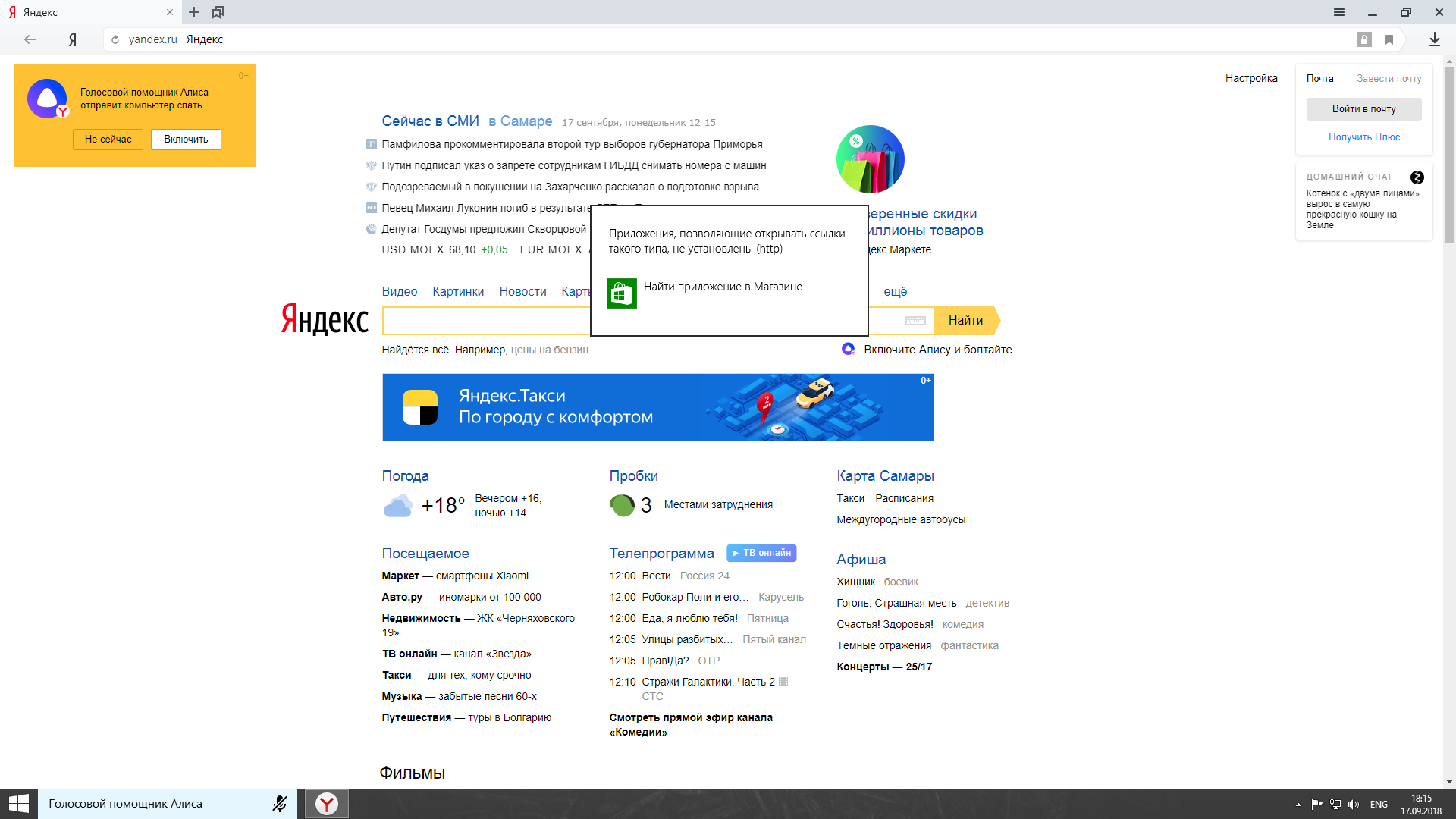Screen dimensions: 1456x819
Task: Select the Новости search tab
Action: point(522,292)
